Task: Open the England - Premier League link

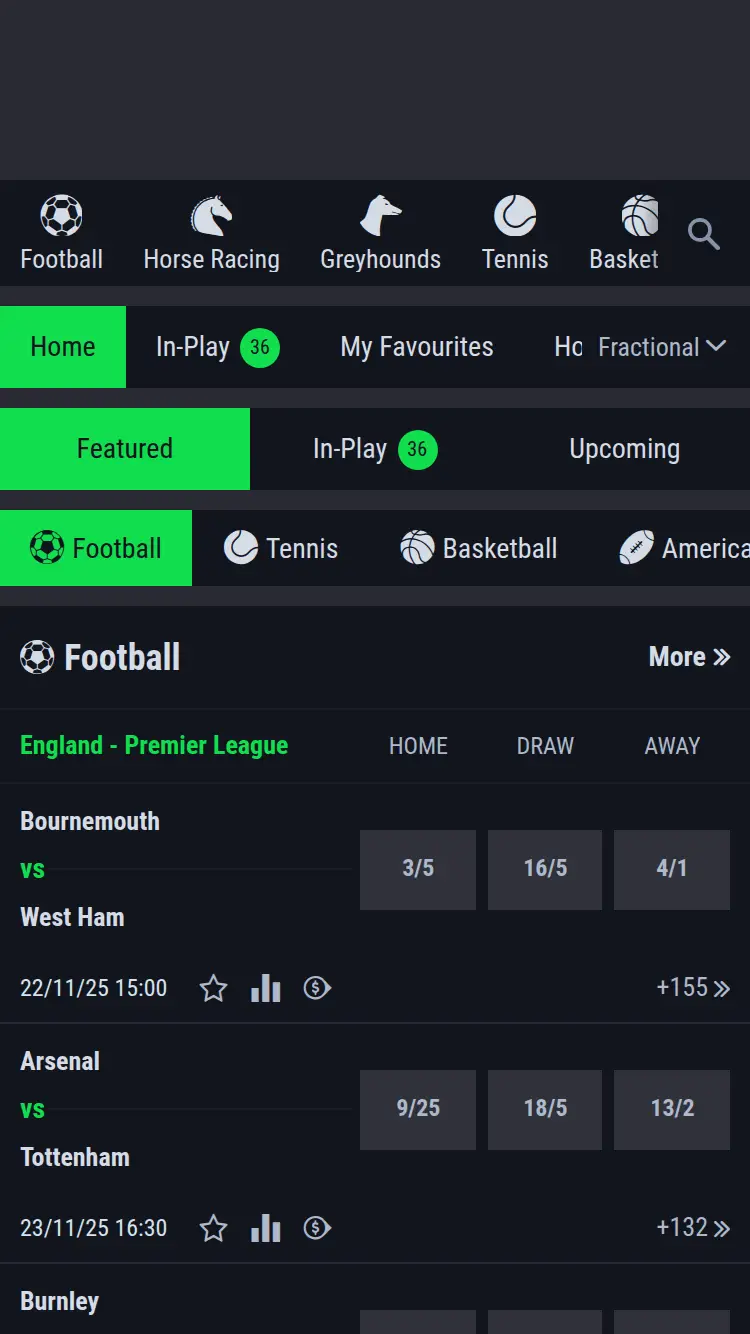Action: tap(154, 746)
